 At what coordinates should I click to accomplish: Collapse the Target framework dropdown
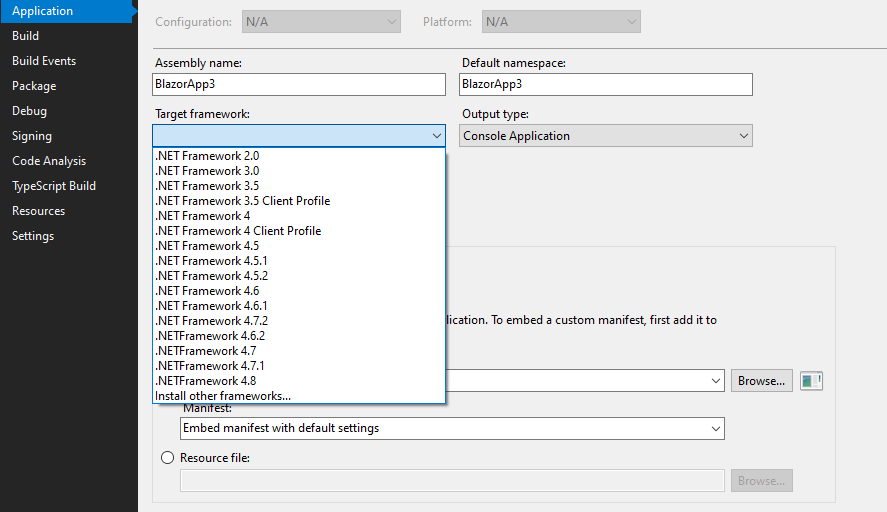click(x=299, y=136)
